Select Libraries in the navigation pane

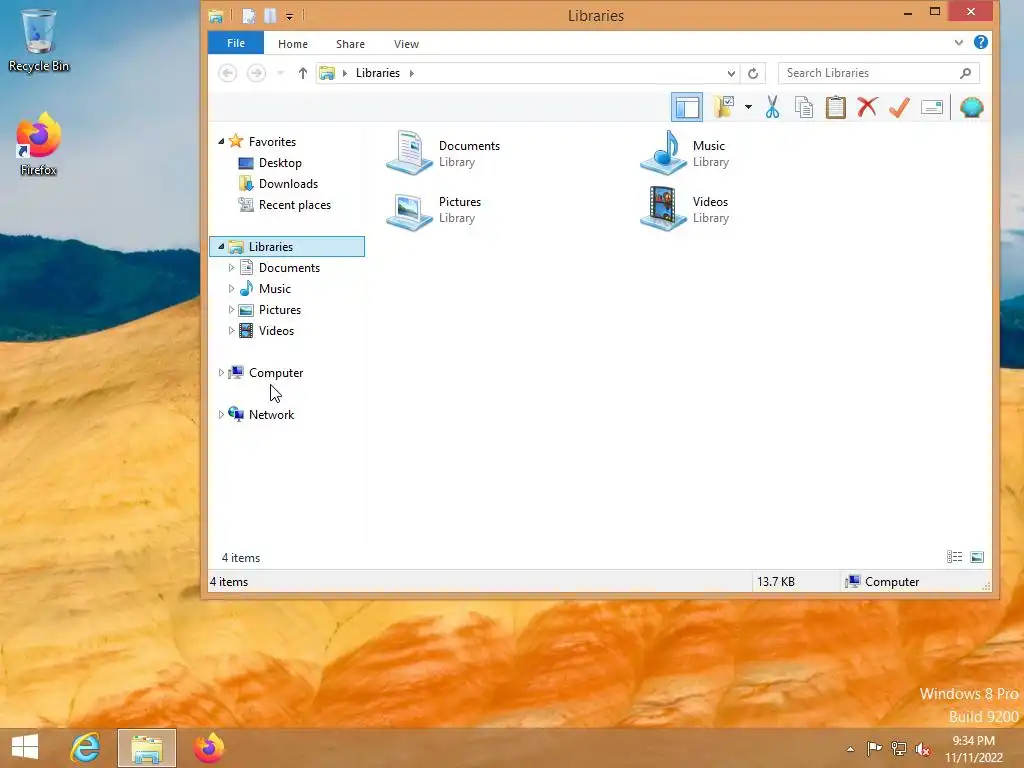287,246
